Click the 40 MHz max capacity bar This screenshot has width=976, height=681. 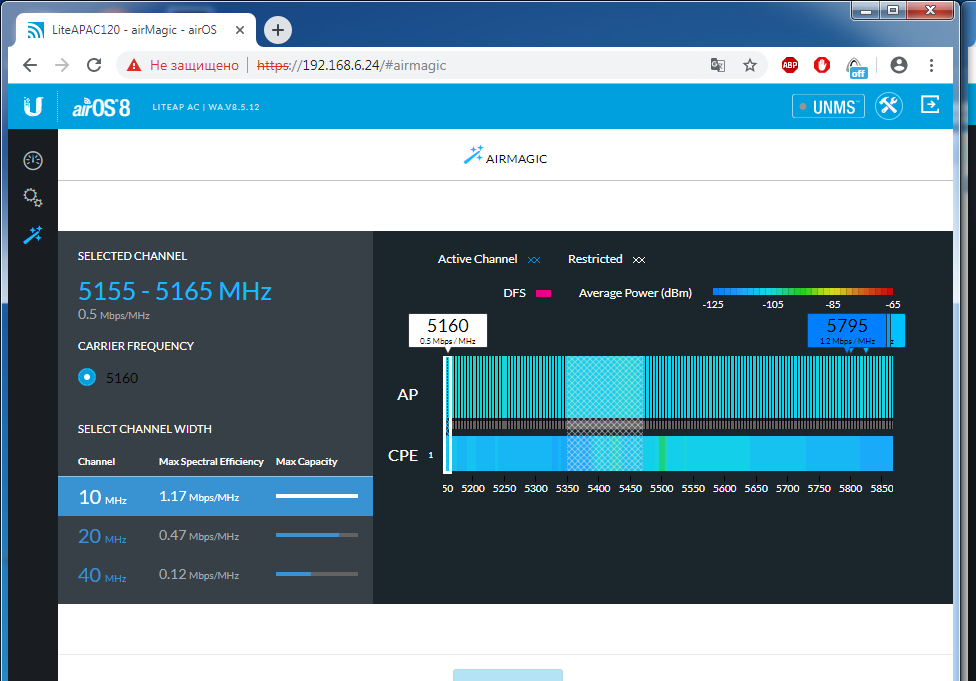[317, 574]
